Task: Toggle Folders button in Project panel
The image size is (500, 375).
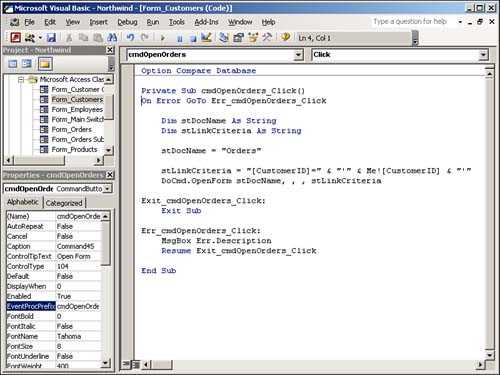Action: pos(45,64)
